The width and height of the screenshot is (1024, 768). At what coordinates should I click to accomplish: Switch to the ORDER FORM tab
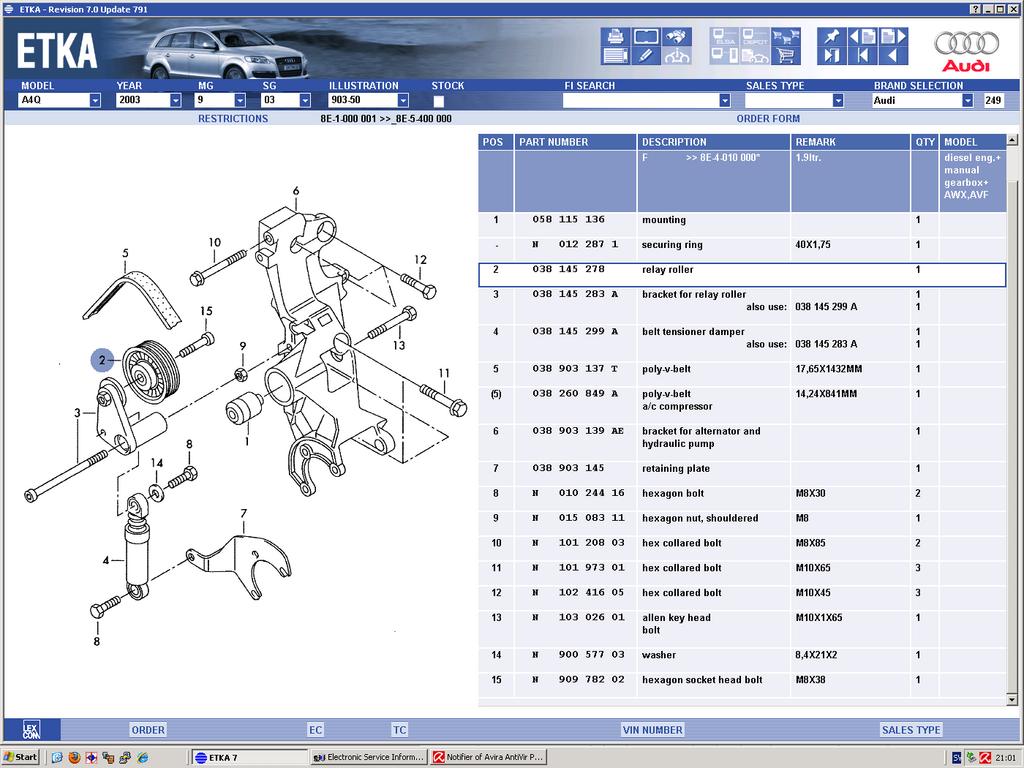pyautogui.click(x=768, y=118)
